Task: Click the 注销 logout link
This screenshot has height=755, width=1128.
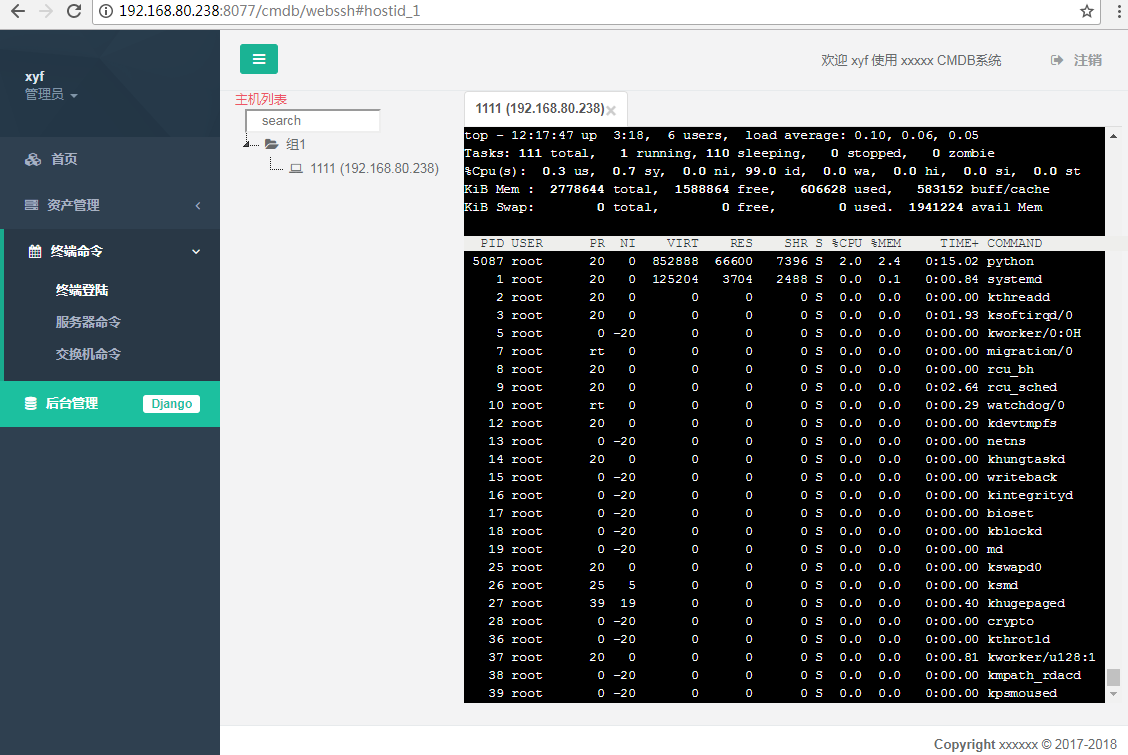Action: (x=1088, y=60)
